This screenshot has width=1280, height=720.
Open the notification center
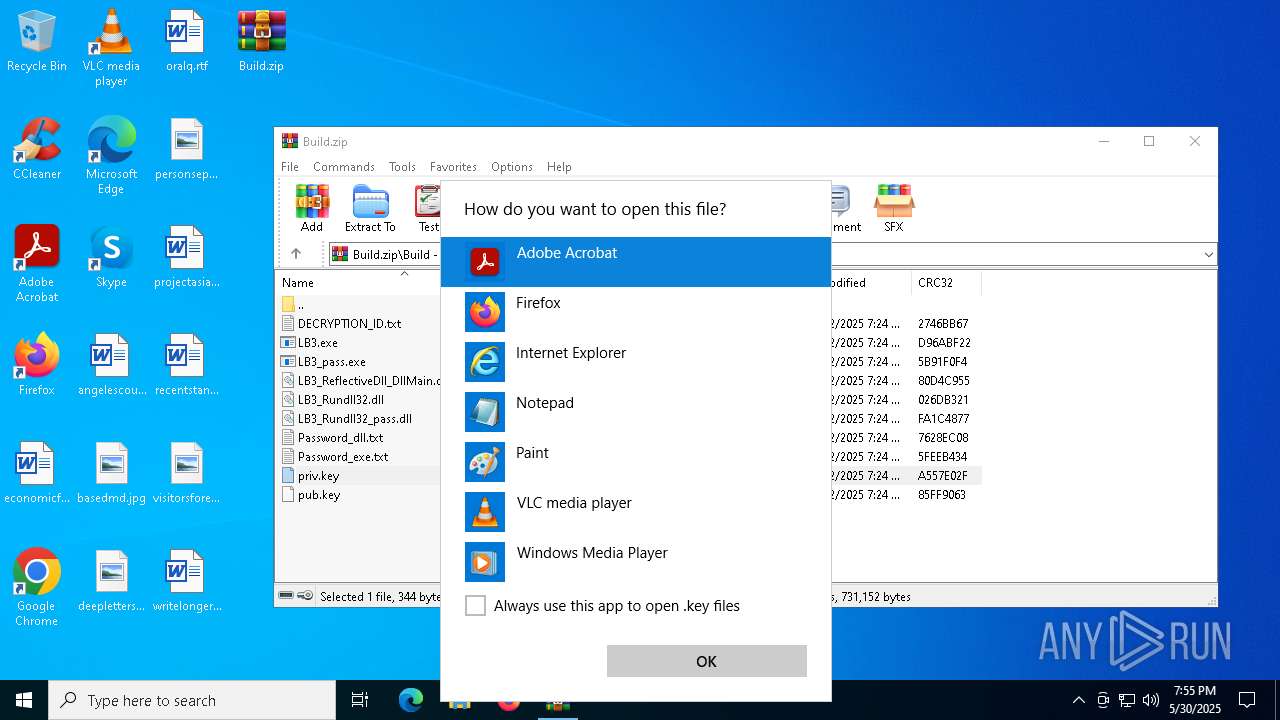[x=1247, y=700]
